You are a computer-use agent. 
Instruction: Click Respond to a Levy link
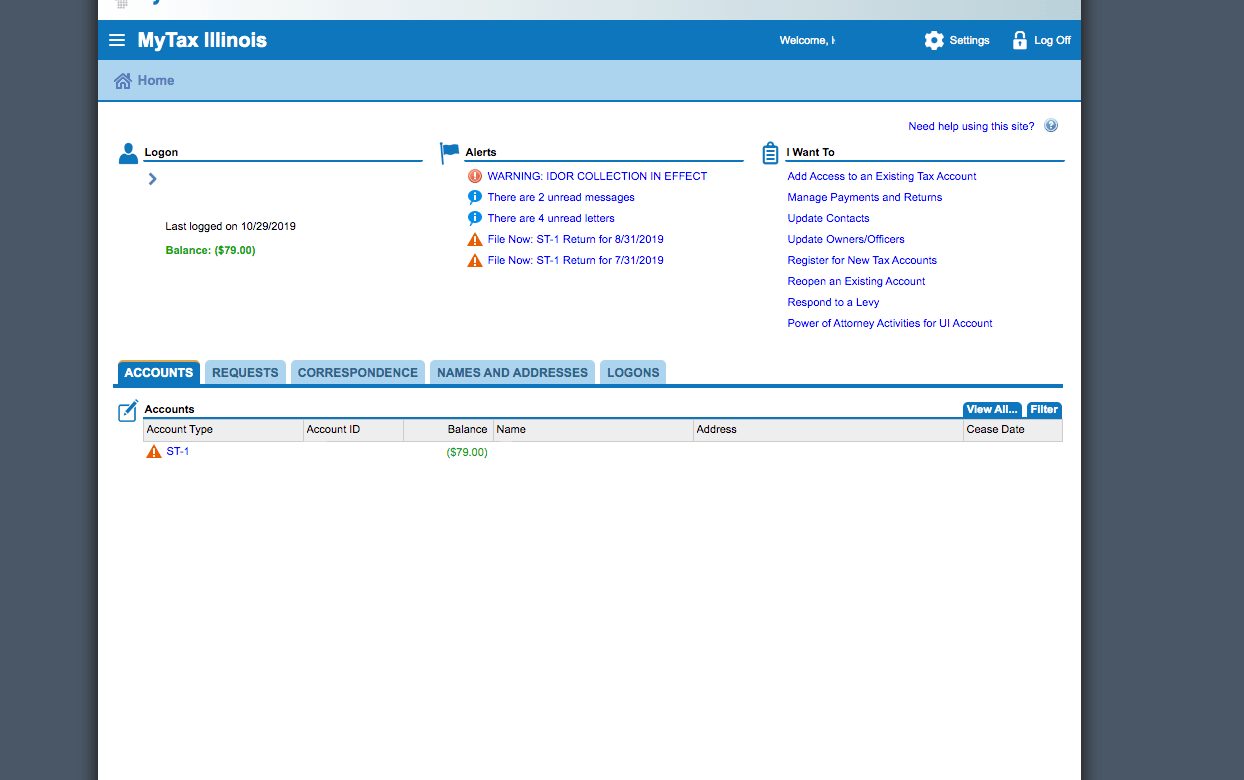click(833, 302)
